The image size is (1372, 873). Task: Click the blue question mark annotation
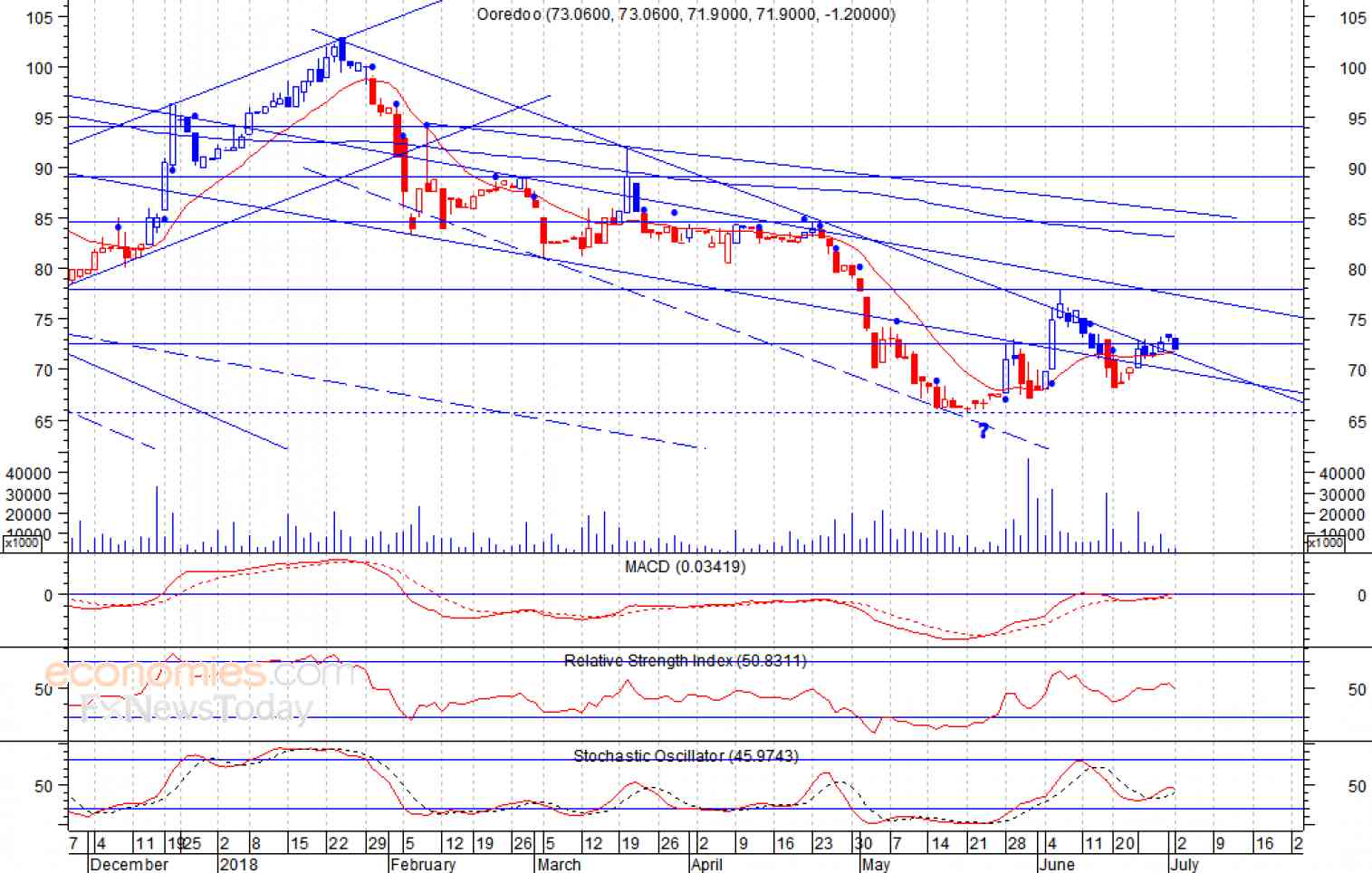click(x=984, y=431)
